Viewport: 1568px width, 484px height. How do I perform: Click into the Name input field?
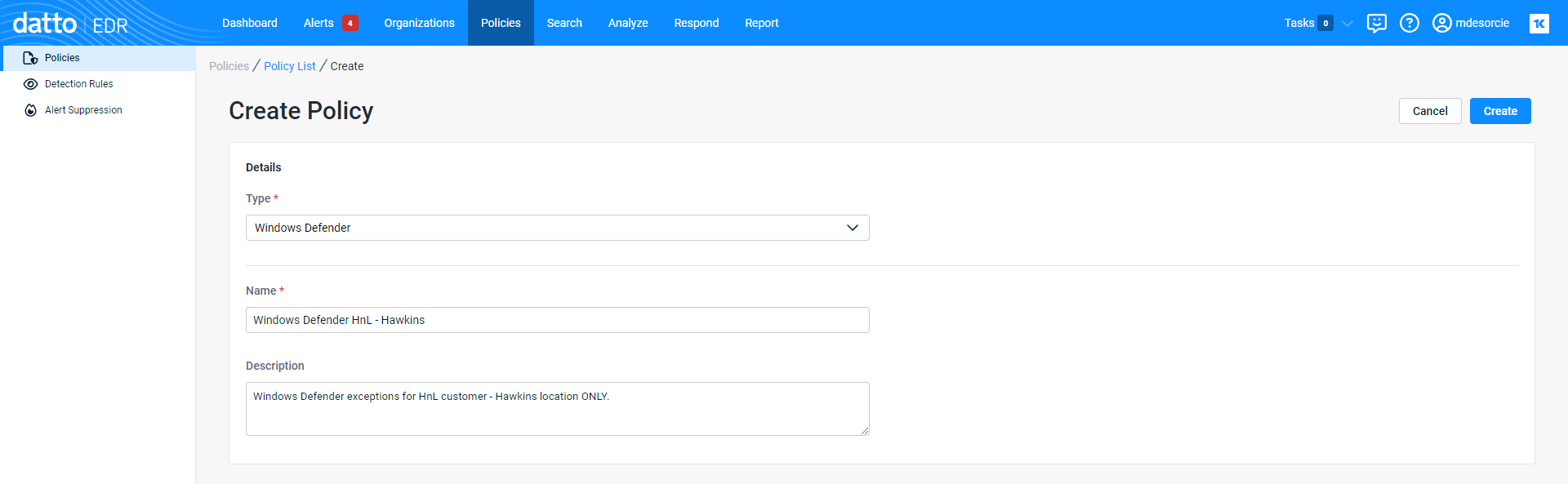(558, 320)
